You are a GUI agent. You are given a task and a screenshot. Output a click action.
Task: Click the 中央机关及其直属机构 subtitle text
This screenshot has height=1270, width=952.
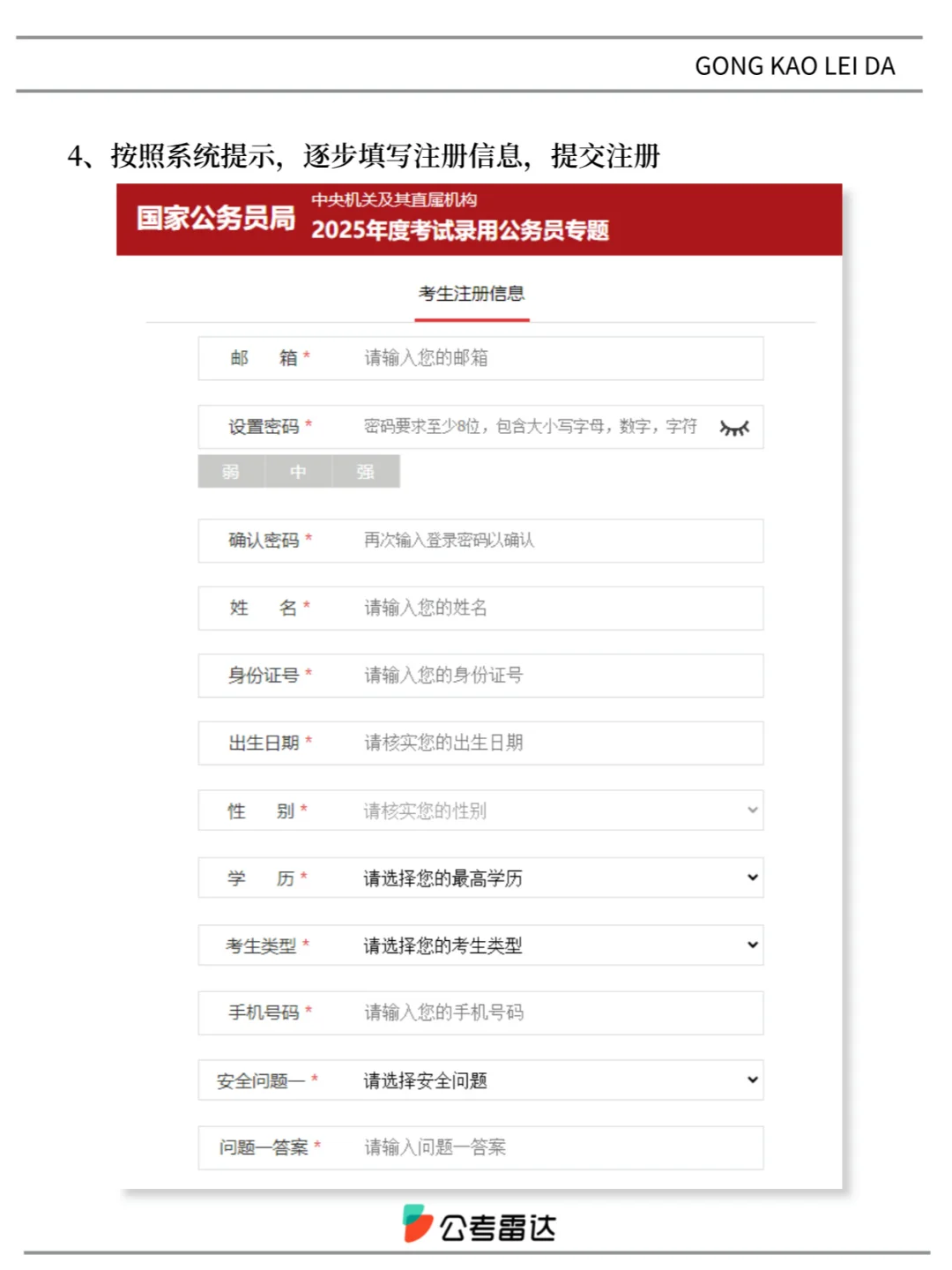click(x=394, y=200)
